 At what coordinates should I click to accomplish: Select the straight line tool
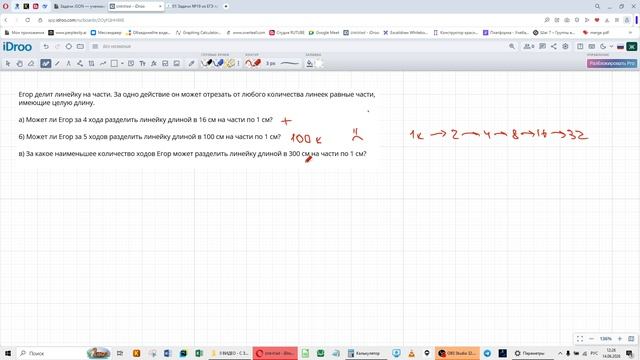57,63
